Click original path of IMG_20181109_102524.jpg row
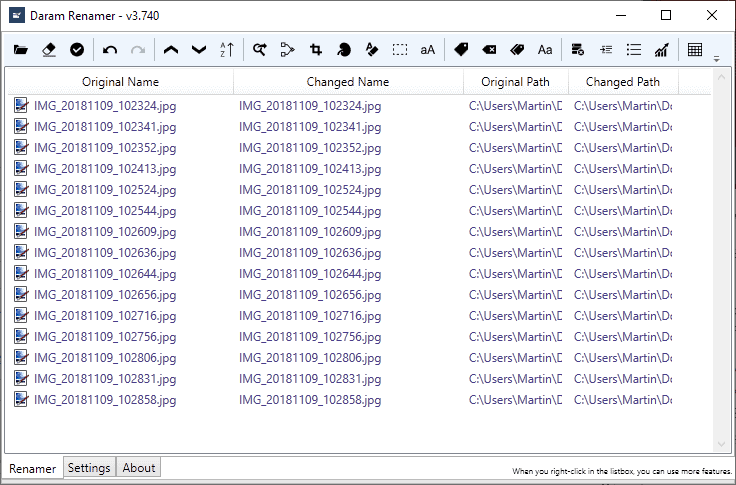 515,190
